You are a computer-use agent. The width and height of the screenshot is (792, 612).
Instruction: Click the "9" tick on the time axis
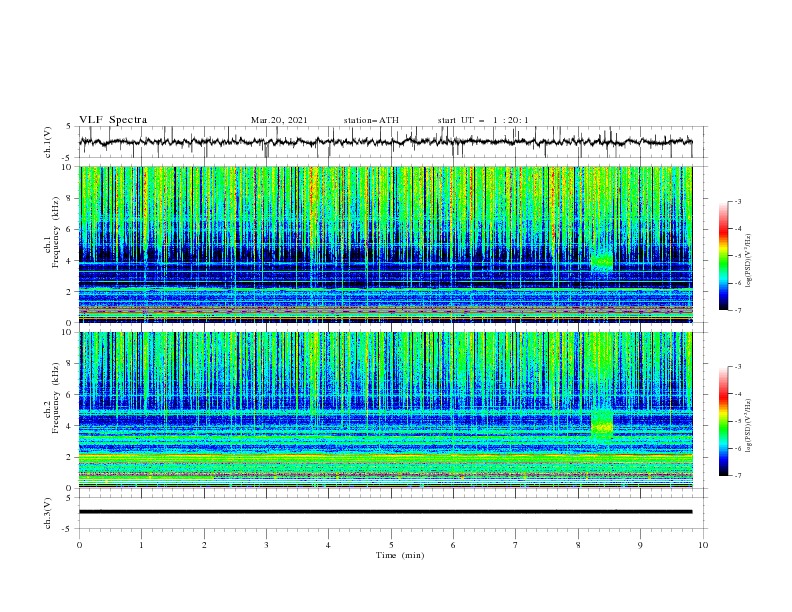(x=640, y=545)
